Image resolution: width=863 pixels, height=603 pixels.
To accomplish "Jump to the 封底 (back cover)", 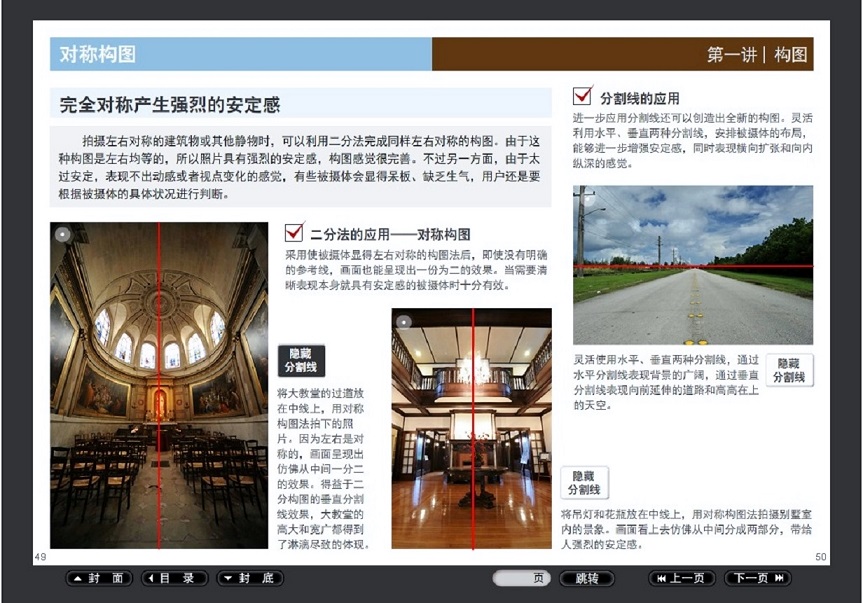I will point(250,578).
